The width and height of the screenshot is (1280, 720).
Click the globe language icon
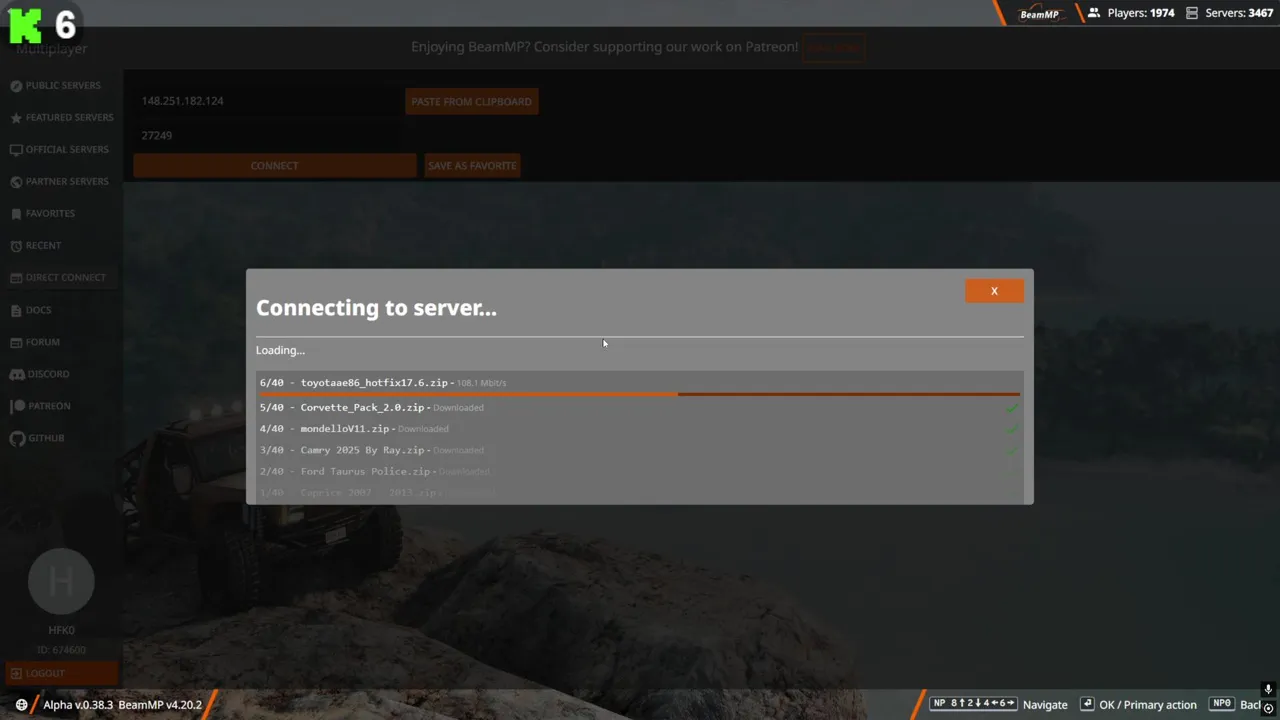pyautogui.click(x=21, y=705)
